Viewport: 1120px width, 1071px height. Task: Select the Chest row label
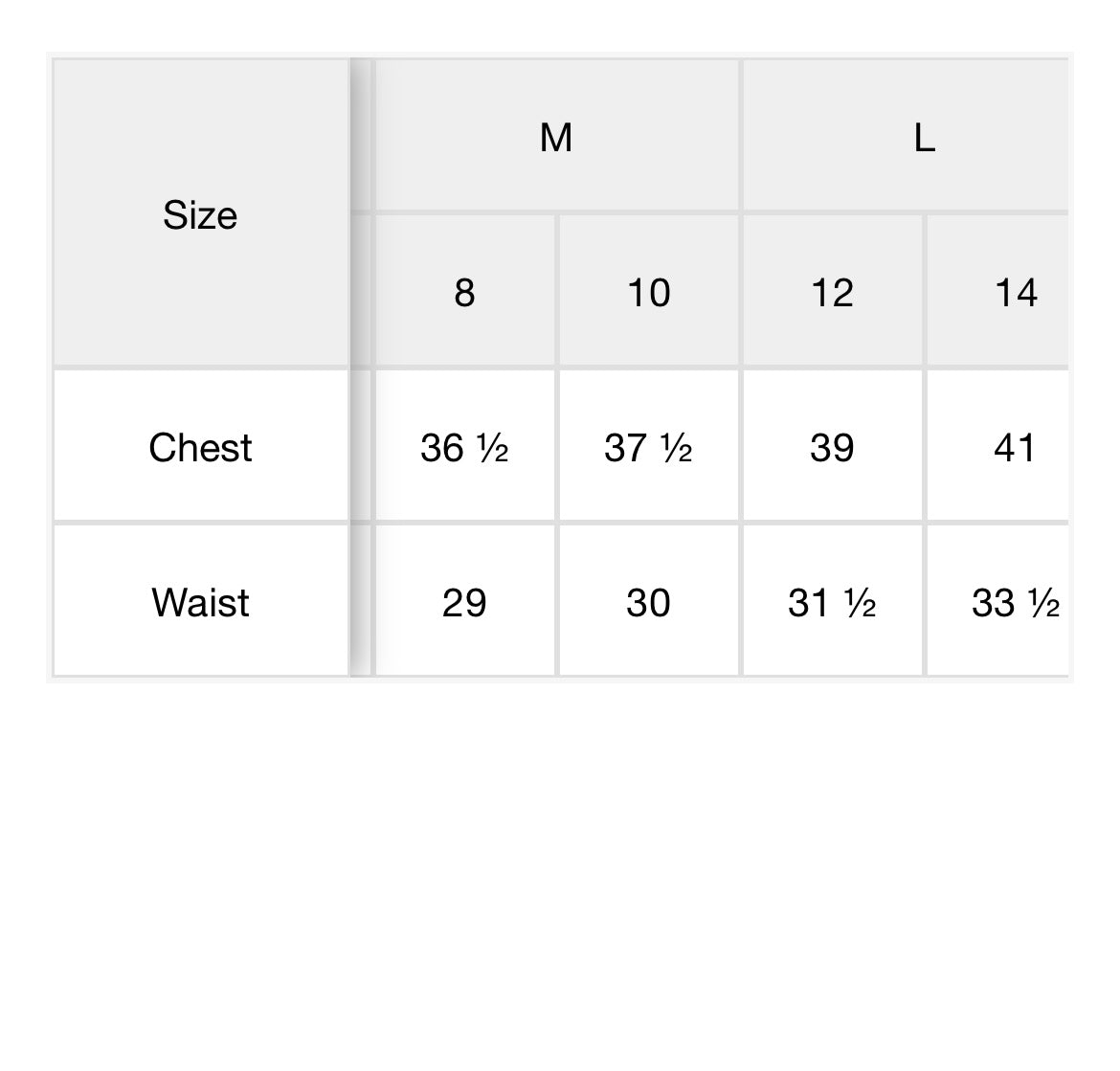(200, 447)
